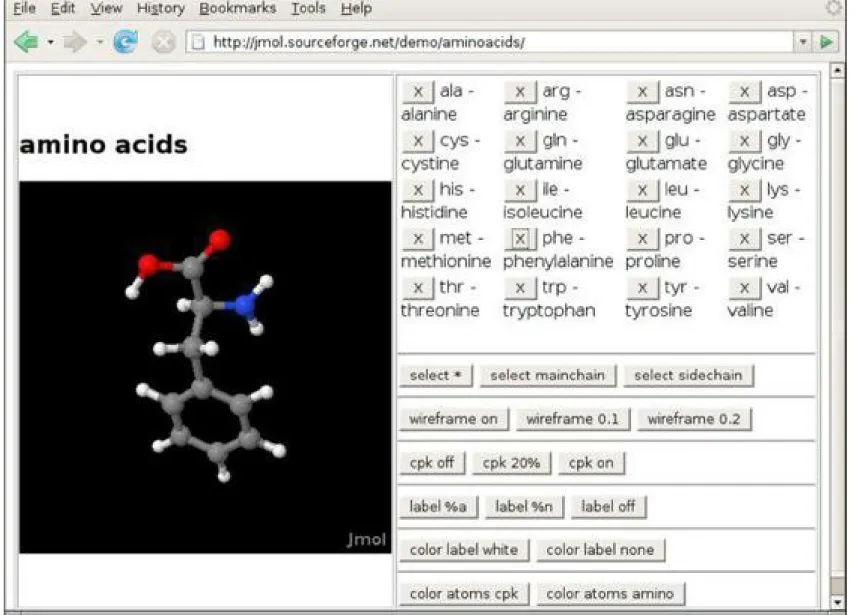Click the 'cpk 20%' button
The image size is (855, 615).
(511, 463)
